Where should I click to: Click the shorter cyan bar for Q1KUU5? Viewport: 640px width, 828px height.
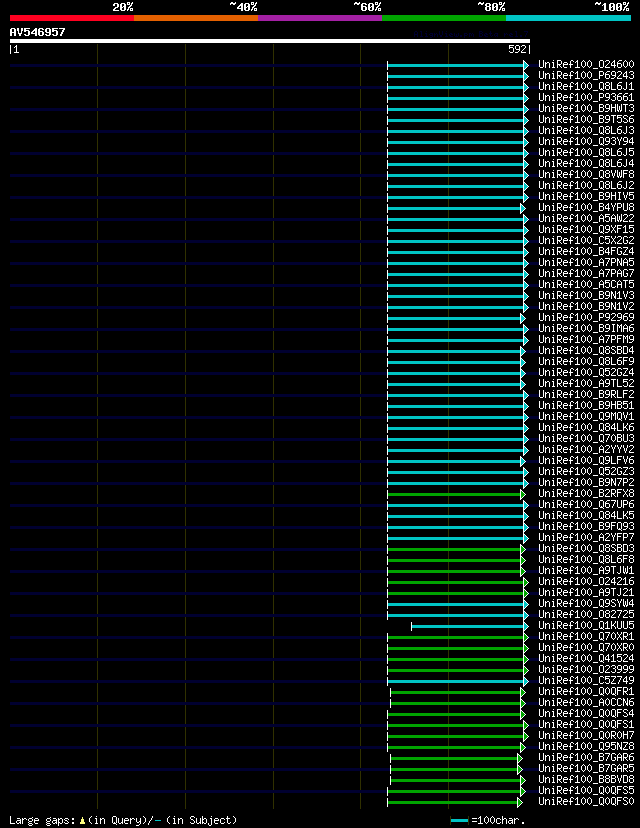[x=470, y=626]
